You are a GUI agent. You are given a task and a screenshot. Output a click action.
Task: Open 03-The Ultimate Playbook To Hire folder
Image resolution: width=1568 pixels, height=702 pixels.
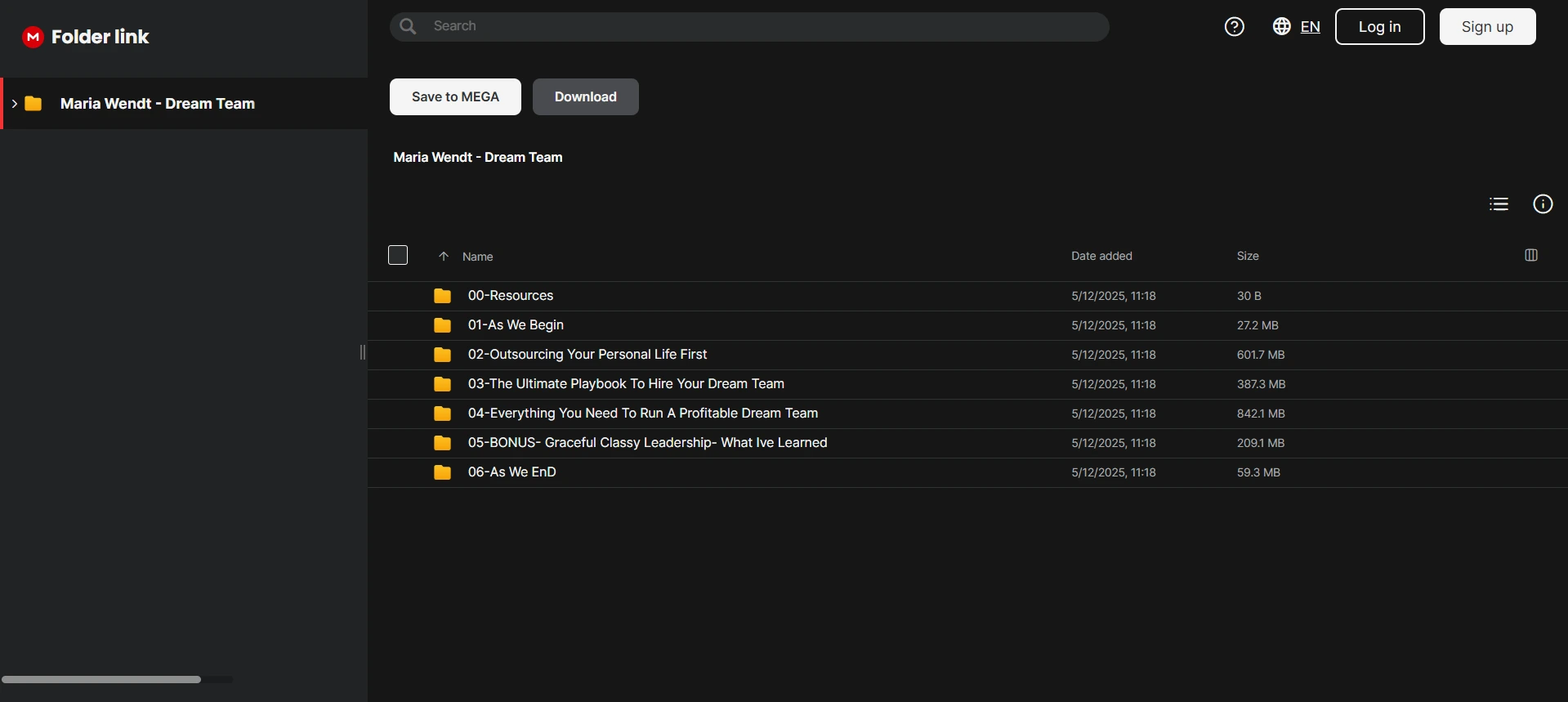click(626, 384)
